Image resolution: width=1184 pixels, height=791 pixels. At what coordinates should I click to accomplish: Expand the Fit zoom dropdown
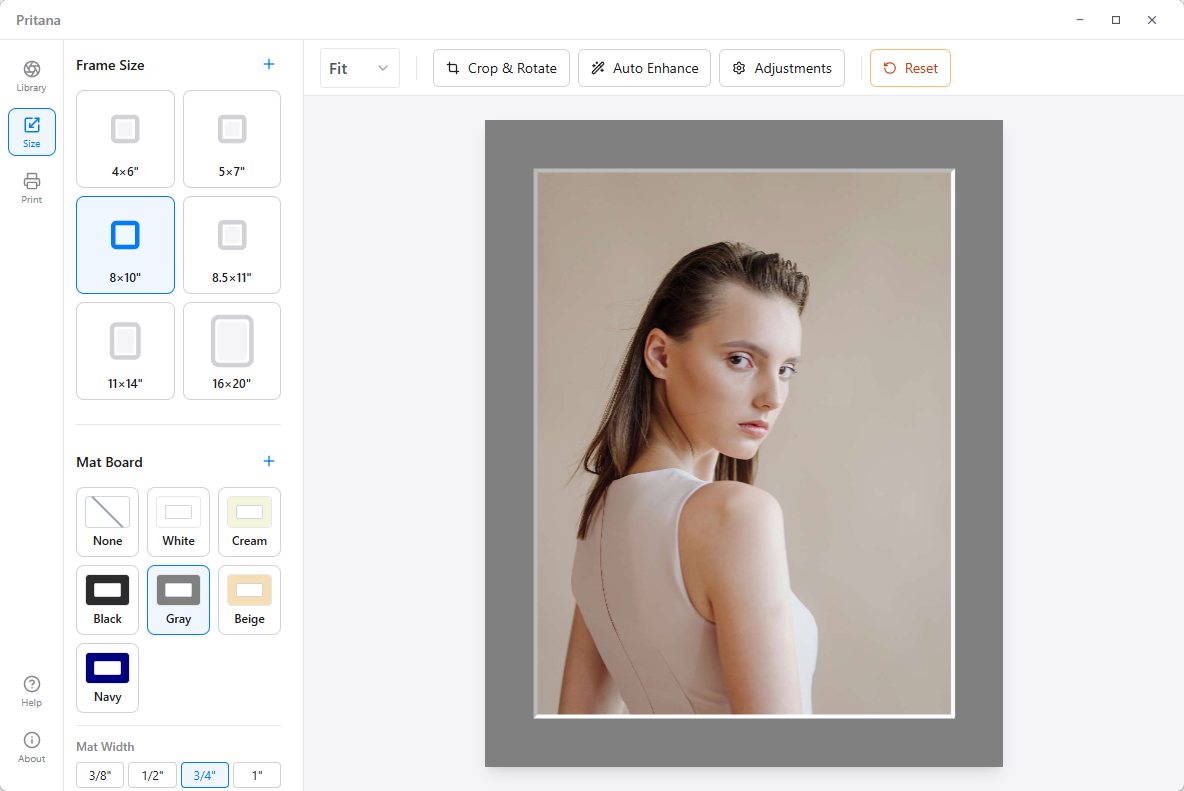(360, 68)
